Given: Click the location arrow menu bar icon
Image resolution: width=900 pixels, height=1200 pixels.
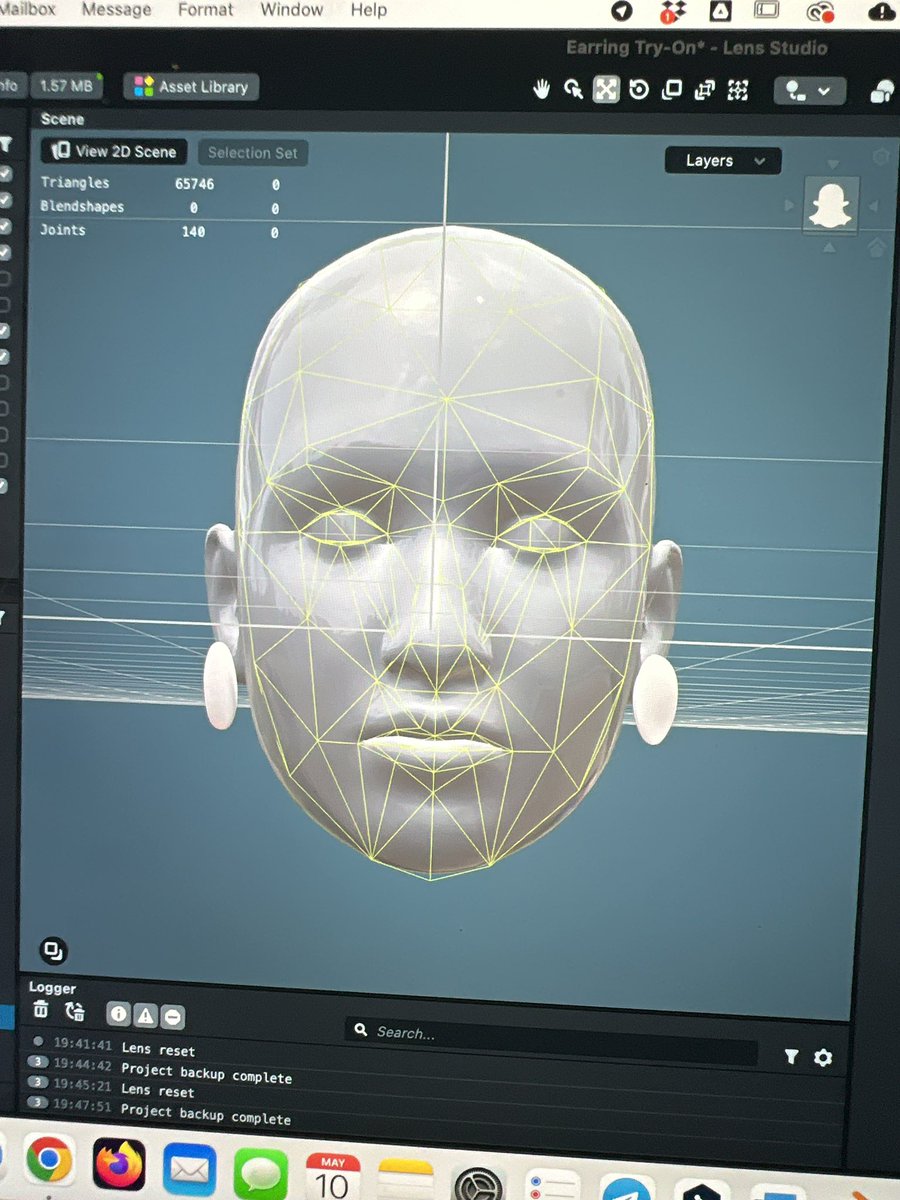Looking at the screenshot, I should [x=622, y=11].
